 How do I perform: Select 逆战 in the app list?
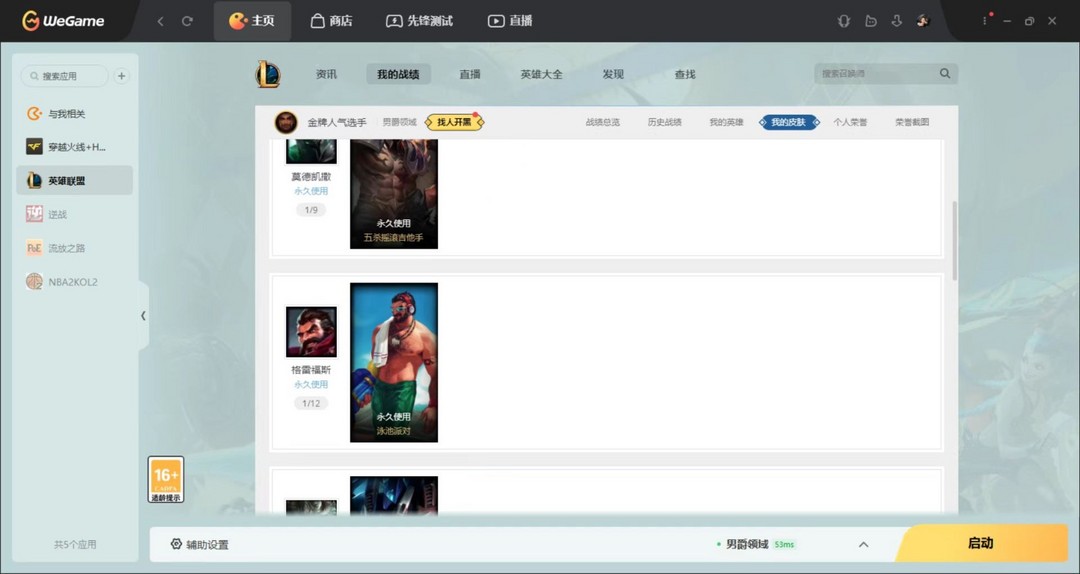pyautogui.click(x=74, y=214)
